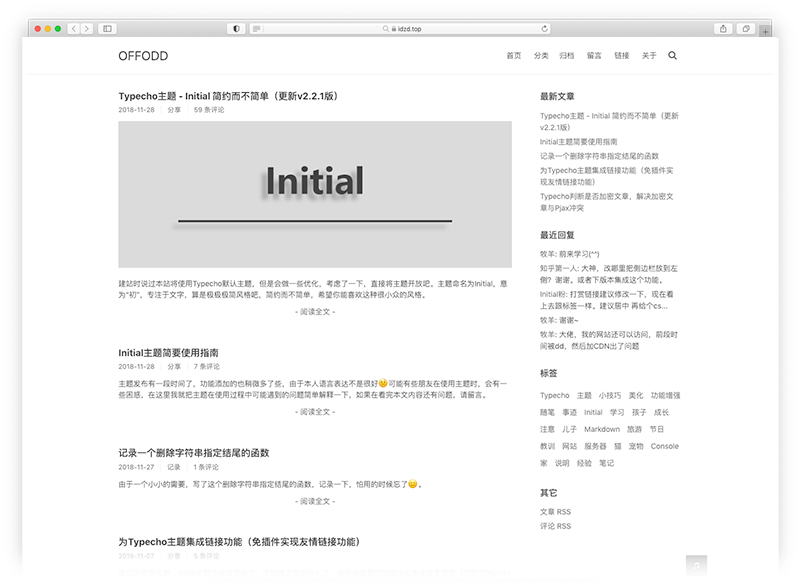This screenshot has width=800, height=588.
Task: Click 阅读全文 under the Initial theme post
Action: click(x=315, y=312)
